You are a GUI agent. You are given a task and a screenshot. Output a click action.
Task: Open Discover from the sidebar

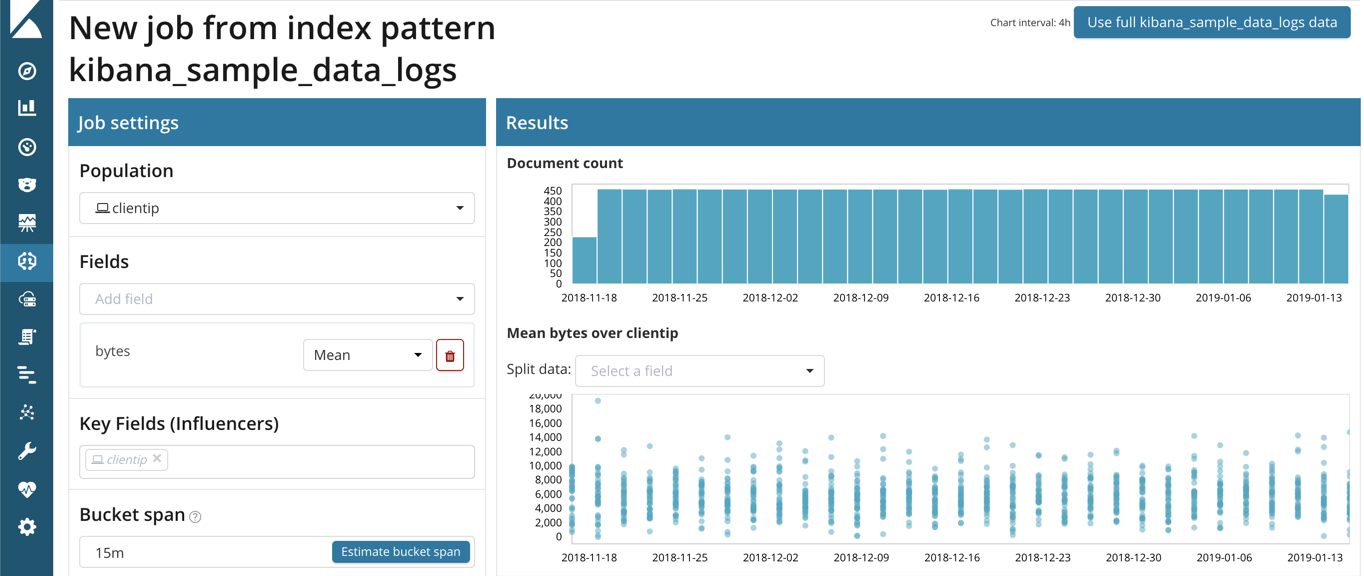(27, 71)
